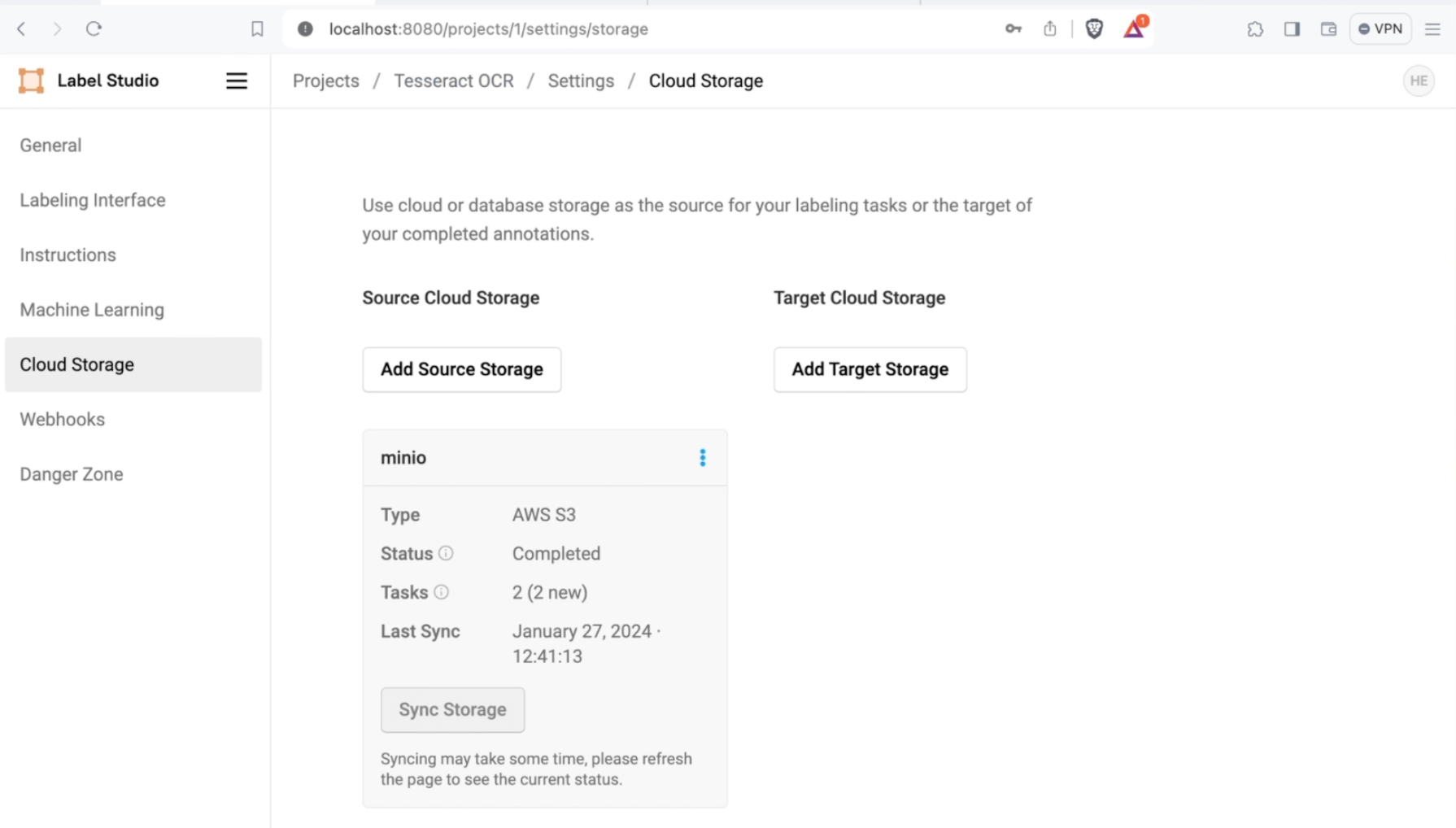Click the Completed status value

click(x=556, y=554)
